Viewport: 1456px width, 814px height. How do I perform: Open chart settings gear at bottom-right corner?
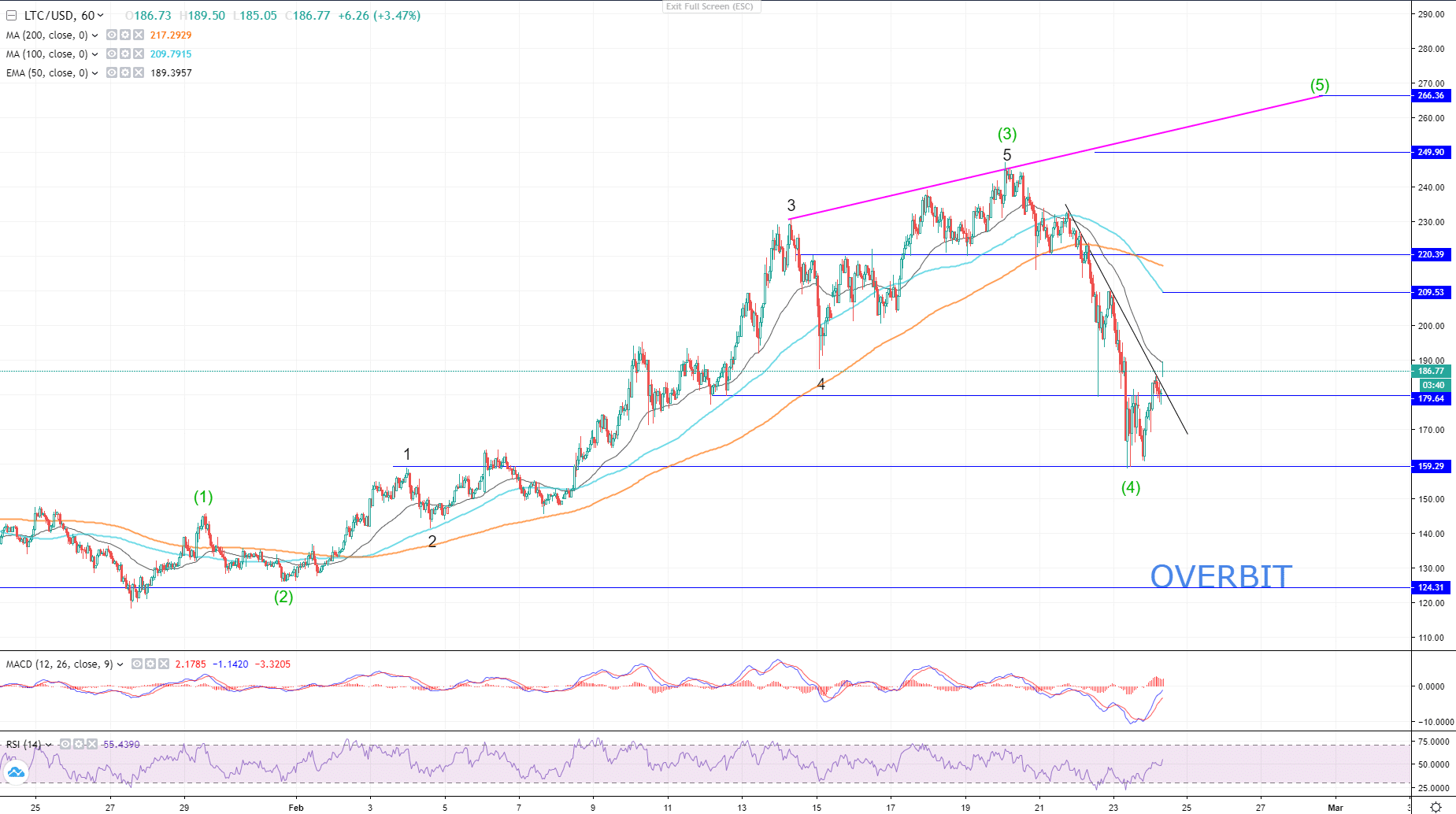[x=1436, y=807]
